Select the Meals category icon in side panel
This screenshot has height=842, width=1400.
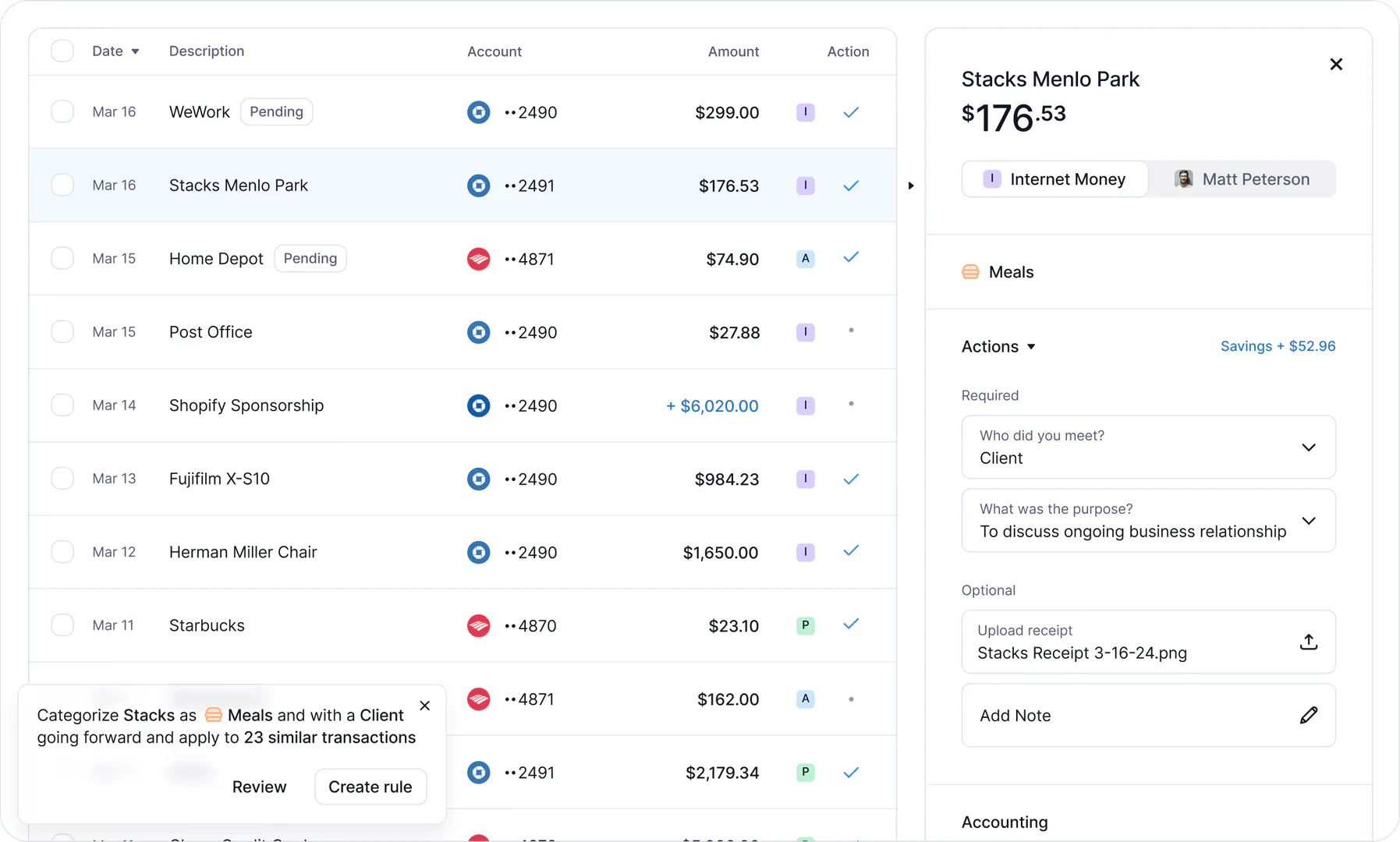pos(969,271)
